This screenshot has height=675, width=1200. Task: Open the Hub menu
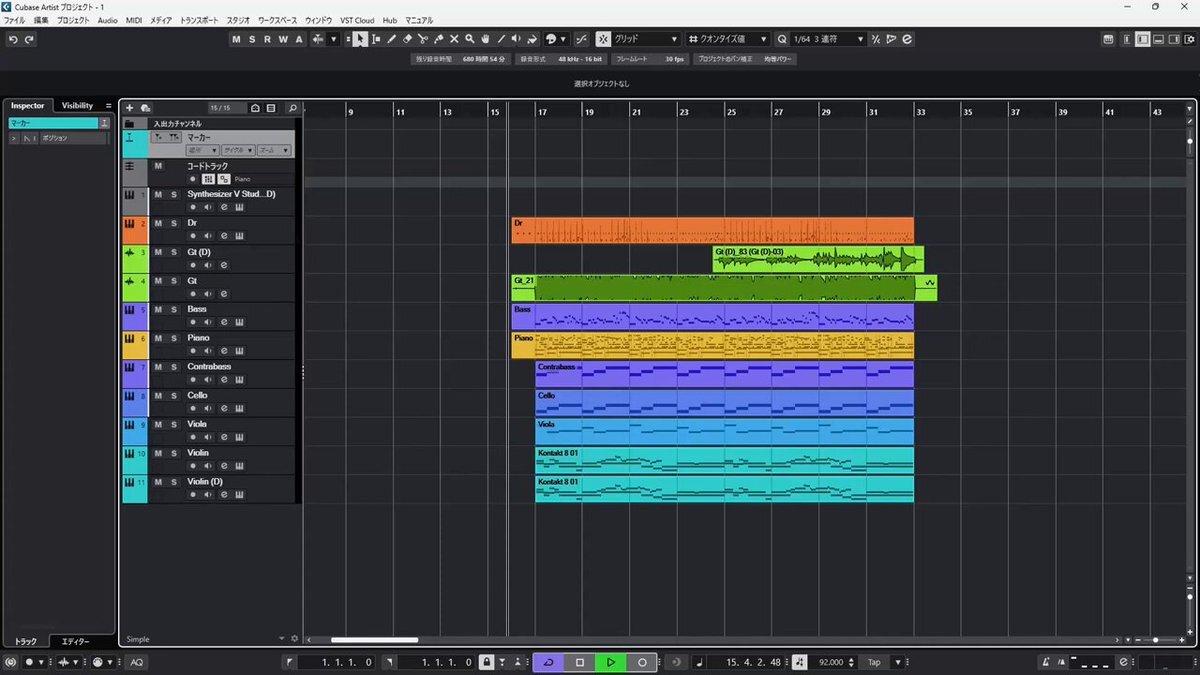point(390,20)
